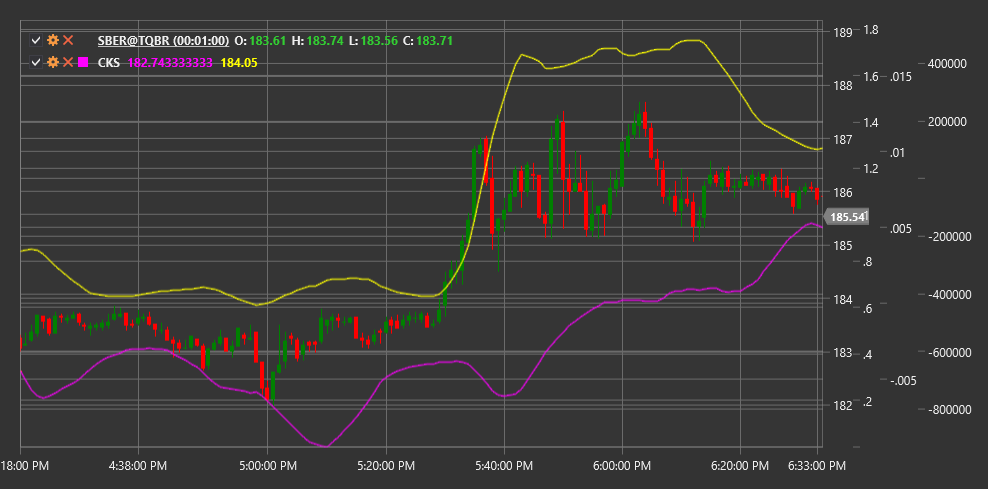This screenshot has width=988, height=489.
Task: Click the -200000 axis label
Action: point(948,237)
